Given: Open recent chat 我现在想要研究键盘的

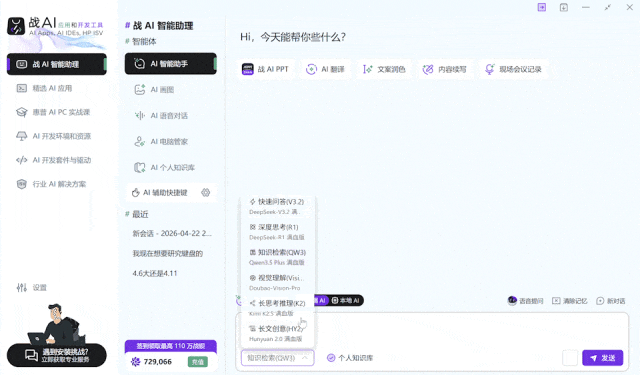Looking at the screenshot, I should [x=167, y=253].
